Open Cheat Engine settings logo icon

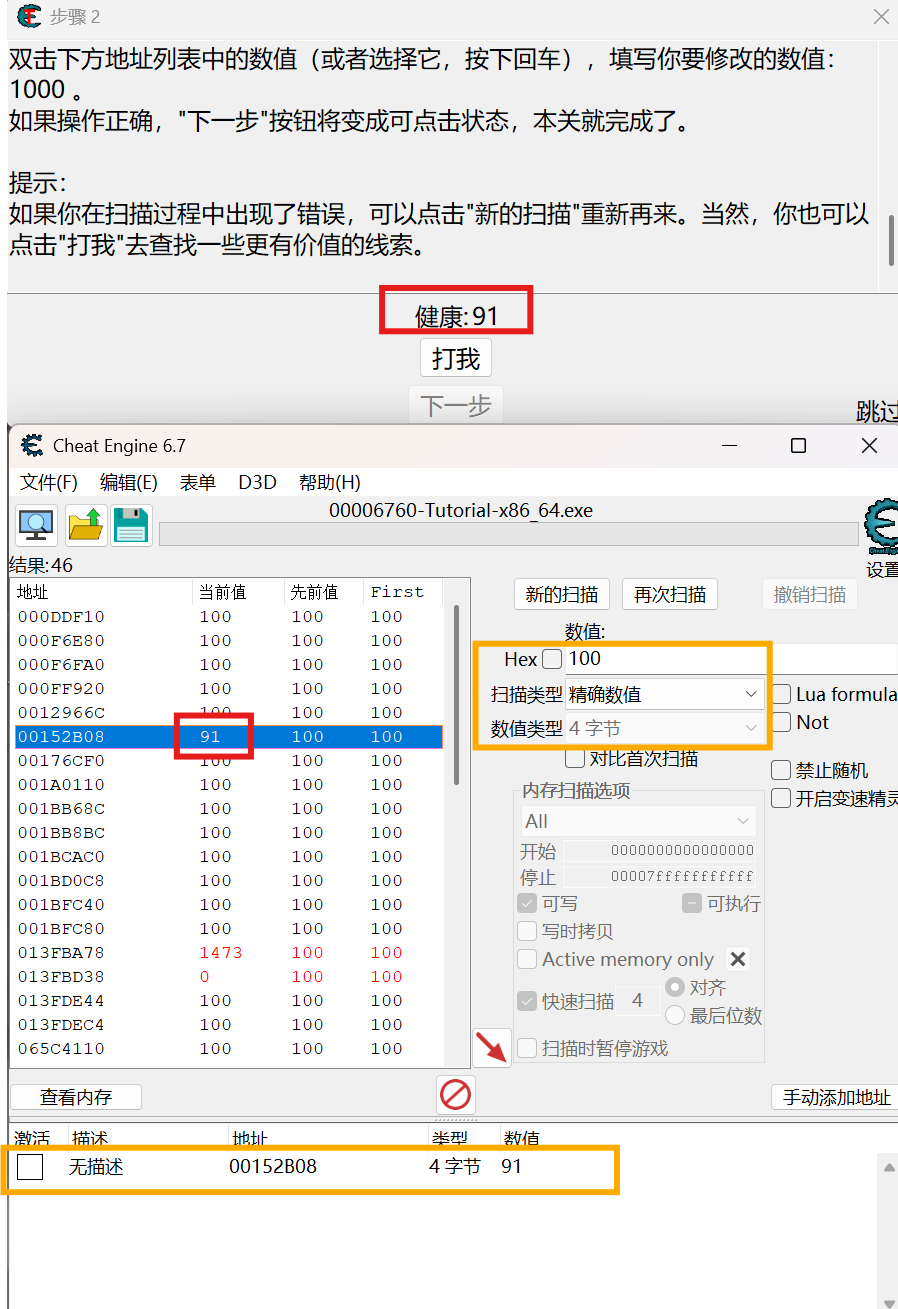[x=881, y=527]
